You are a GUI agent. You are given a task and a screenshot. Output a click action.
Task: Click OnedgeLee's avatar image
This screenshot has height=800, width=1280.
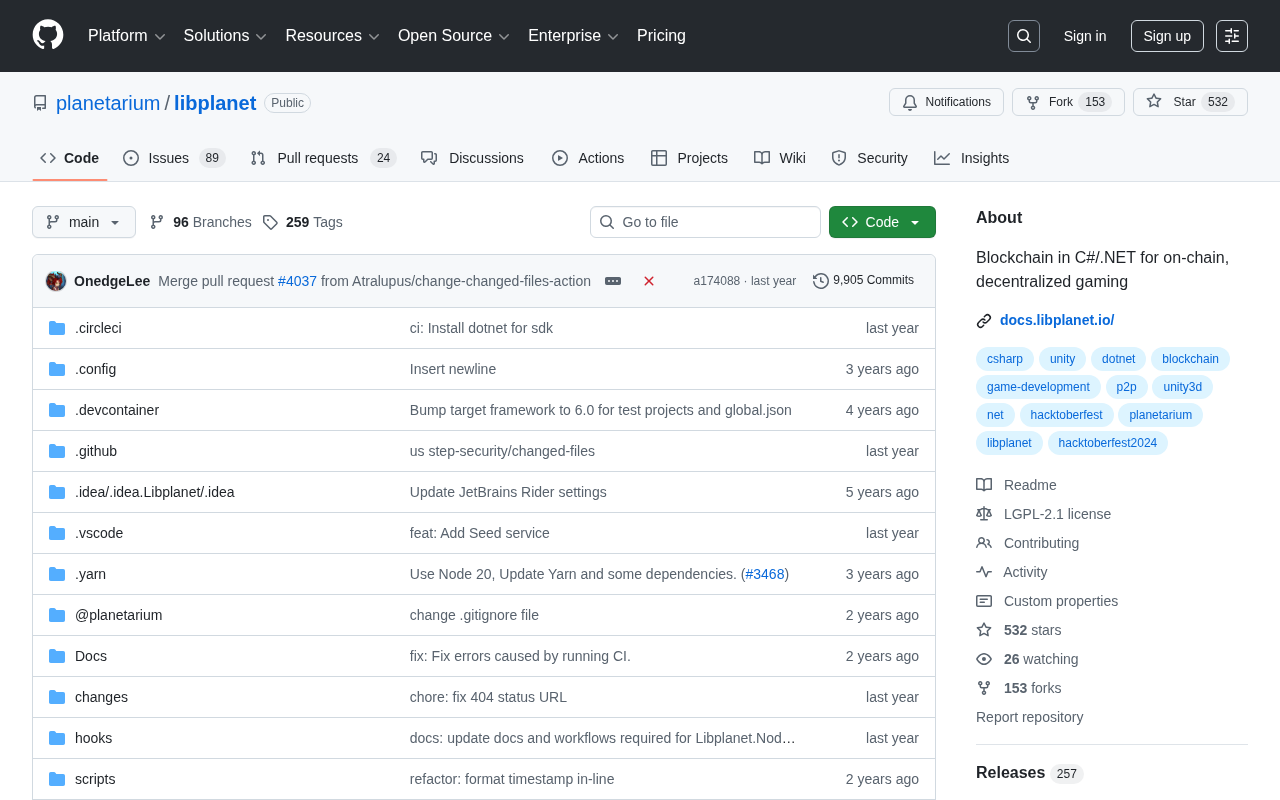(x=56, y=281)
